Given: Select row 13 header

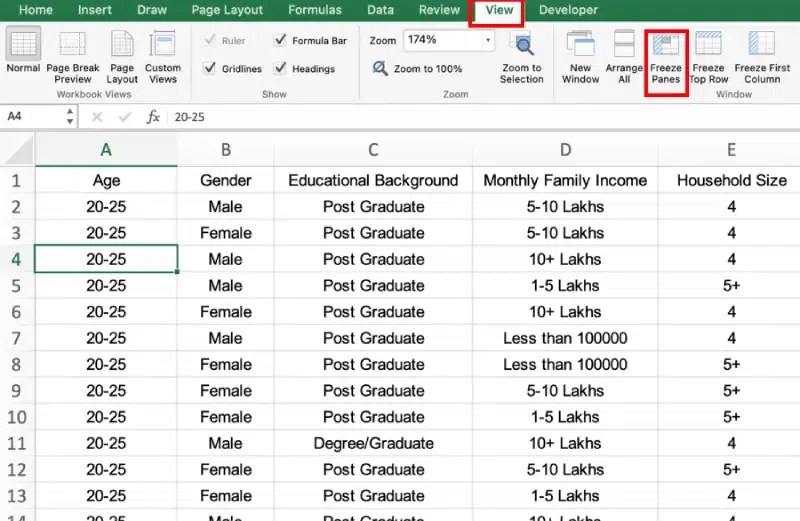Looking at the screenshot, I should [17, 495].
